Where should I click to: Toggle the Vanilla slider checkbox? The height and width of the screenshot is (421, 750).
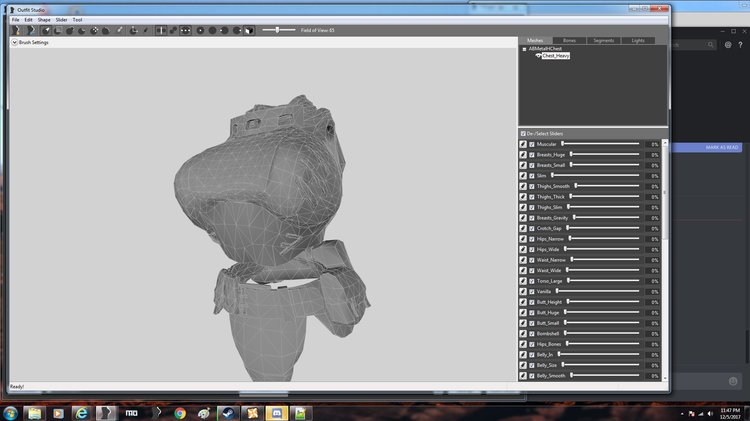[531, 291]
